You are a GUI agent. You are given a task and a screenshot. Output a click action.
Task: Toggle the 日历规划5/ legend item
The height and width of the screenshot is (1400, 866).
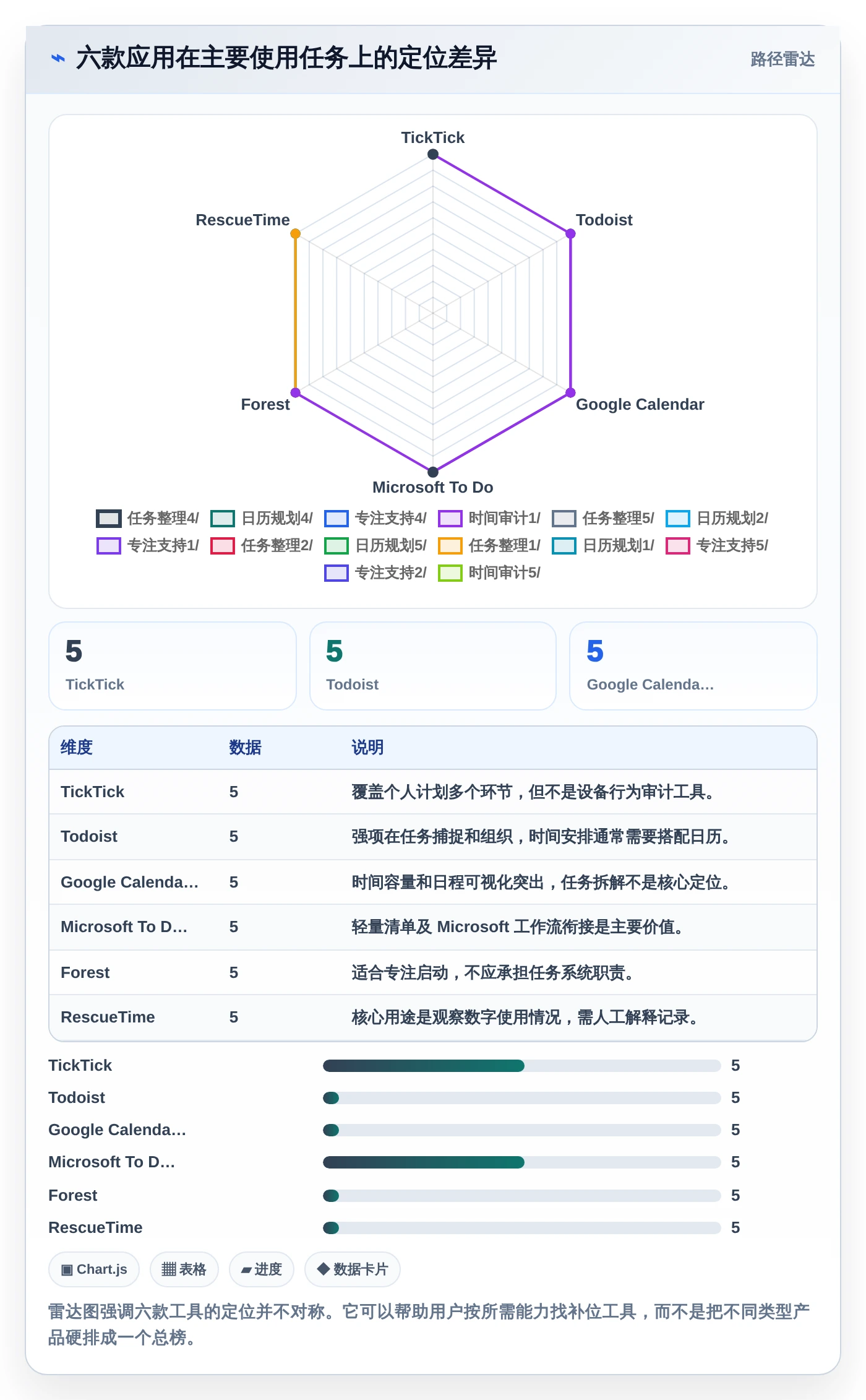pos(375,545)
